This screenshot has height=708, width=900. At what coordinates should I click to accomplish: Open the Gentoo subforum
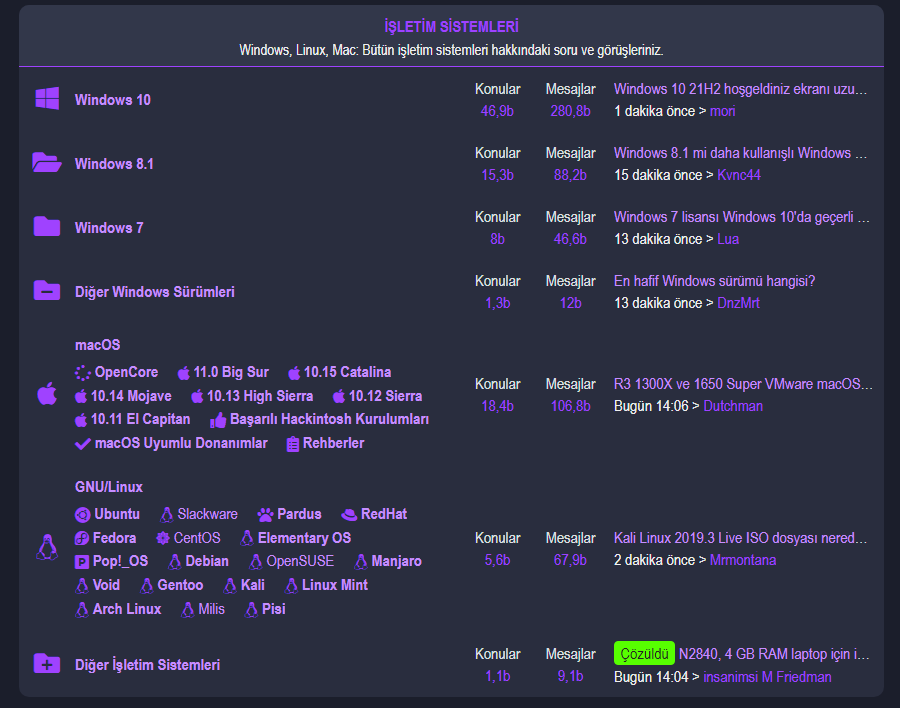(x=180, y=585)
